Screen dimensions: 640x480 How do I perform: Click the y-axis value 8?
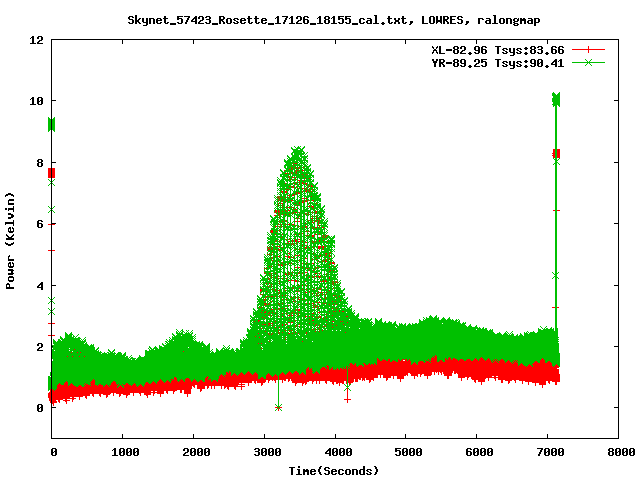(40, 163)
